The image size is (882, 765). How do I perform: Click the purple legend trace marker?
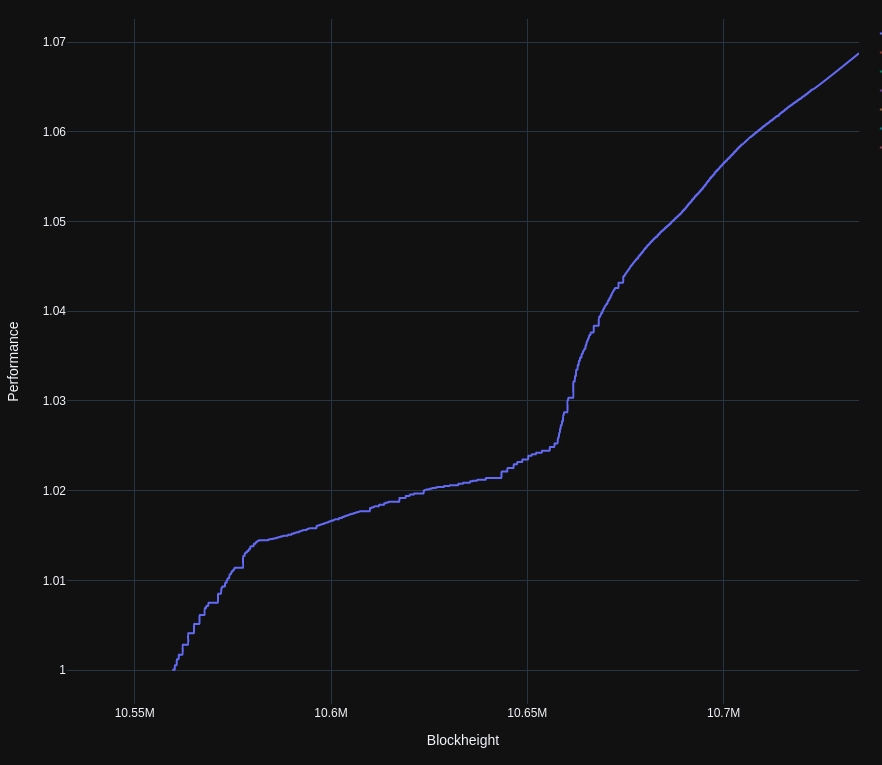[880, 90]
